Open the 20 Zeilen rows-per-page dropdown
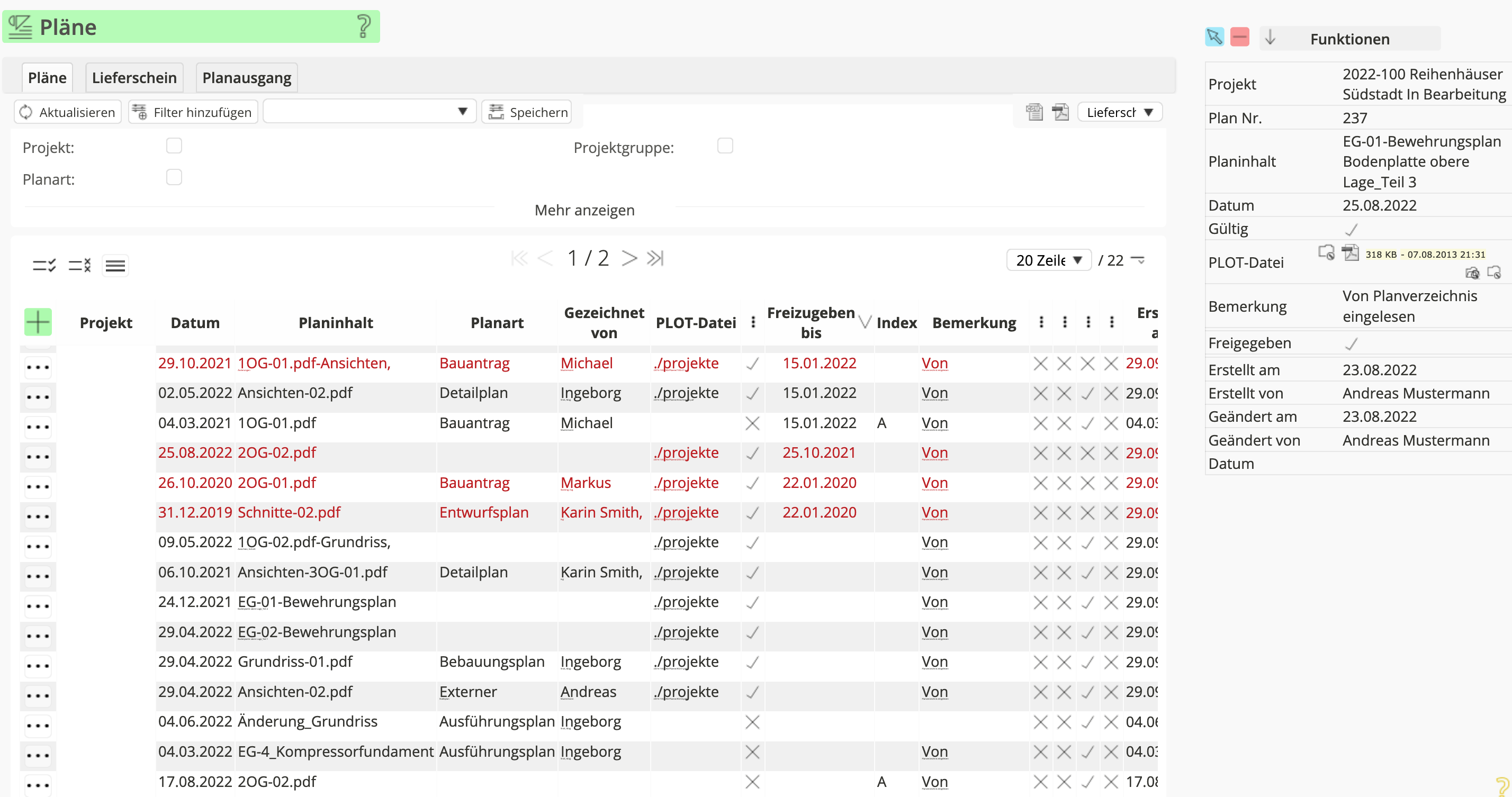The image size is (1512, 797). click(1048, 260)
